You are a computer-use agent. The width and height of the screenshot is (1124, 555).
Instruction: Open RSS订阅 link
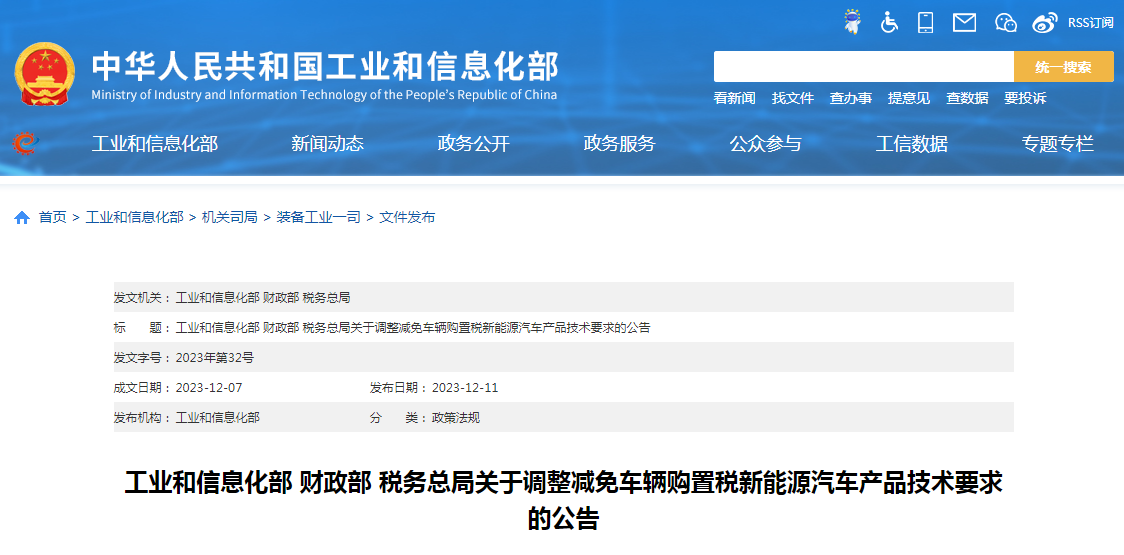pos(1090,23)
